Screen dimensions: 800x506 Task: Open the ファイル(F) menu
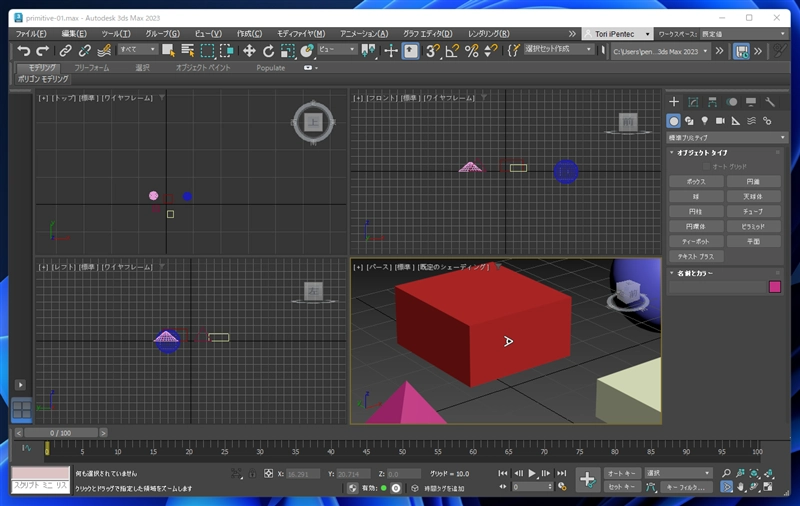click(31, 34)
